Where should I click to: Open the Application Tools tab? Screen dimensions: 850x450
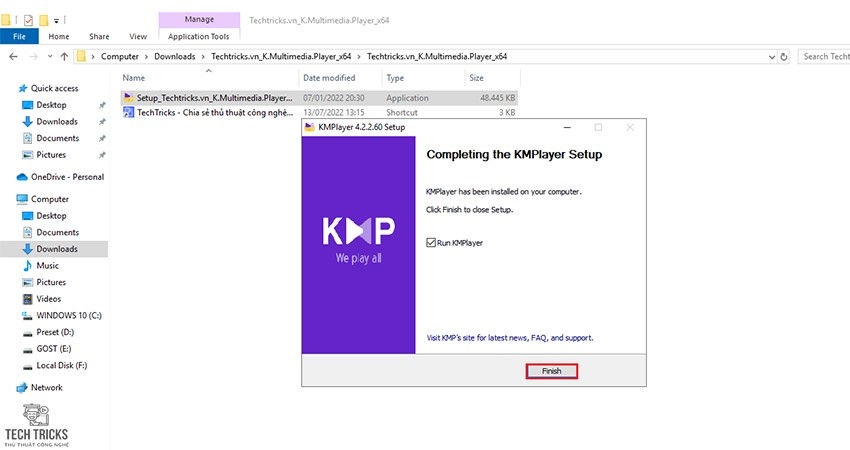click(x=198, y=36)
